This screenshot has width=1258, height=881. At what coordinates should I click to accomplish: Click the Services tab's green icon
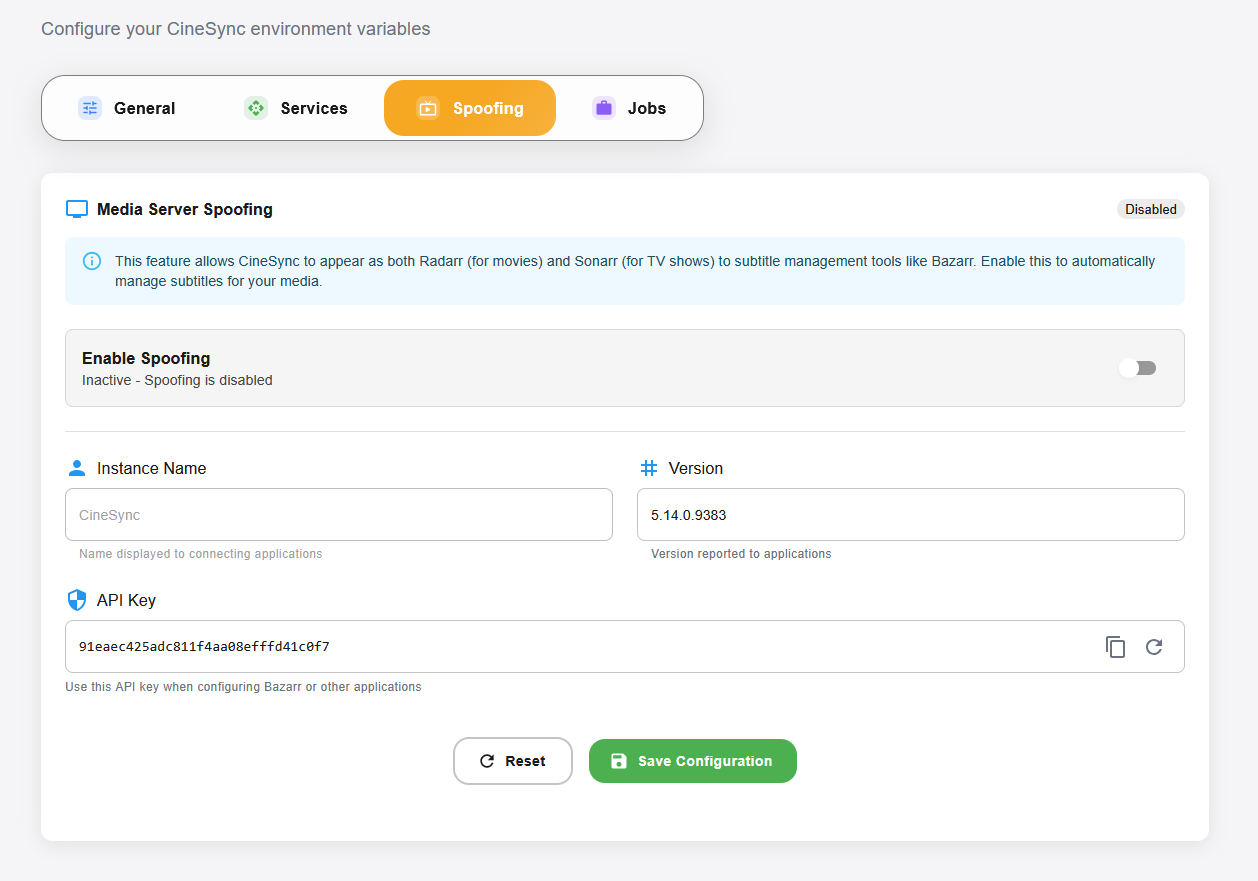point(256,108)
